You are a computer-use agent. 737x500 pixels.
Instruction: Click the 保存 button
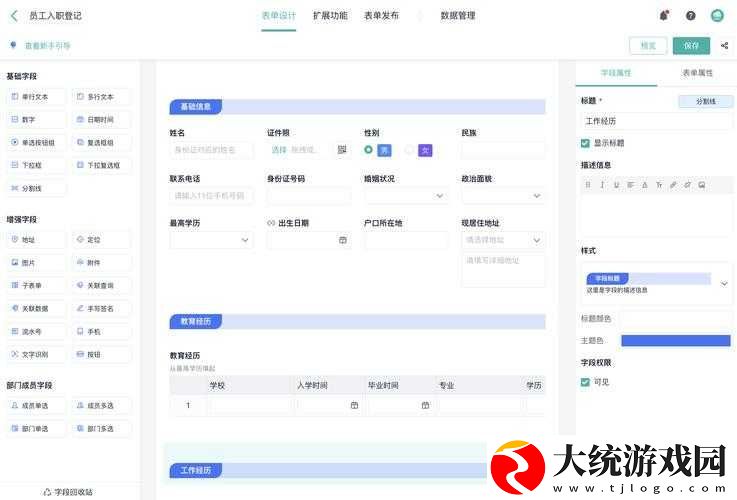coord(691,46)
